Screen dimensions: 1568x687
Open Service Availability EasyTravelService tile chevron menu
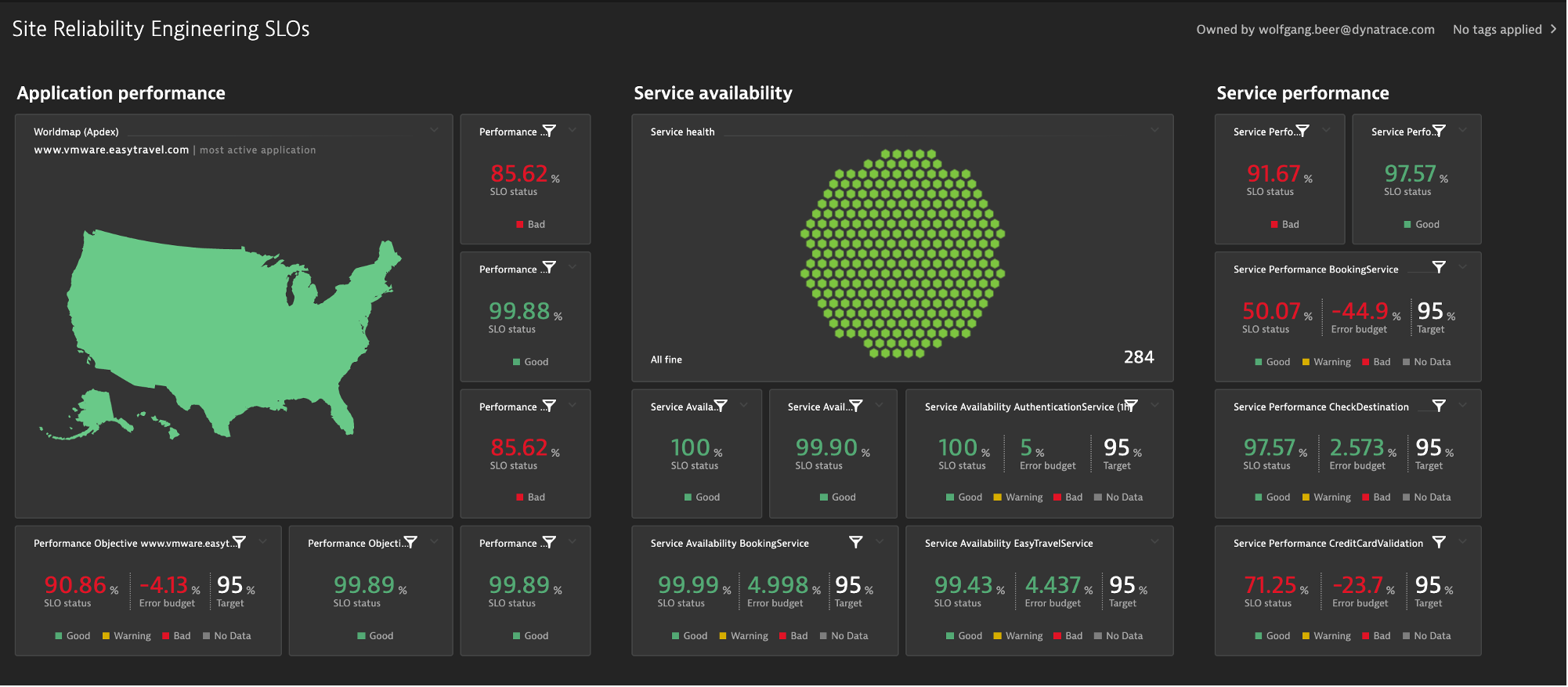(x=1154, y=541)
